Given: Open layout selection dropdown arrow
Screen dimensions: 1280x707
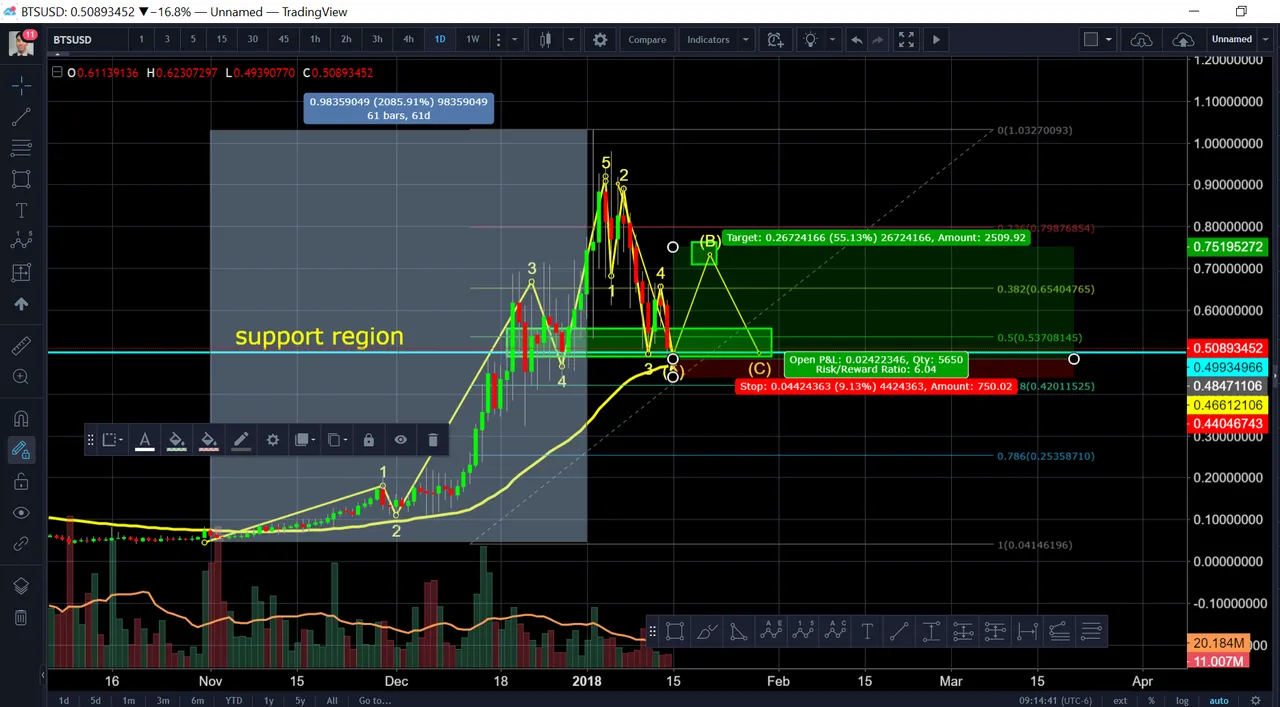Looking at the screenshot, I should pos(1108,40).
